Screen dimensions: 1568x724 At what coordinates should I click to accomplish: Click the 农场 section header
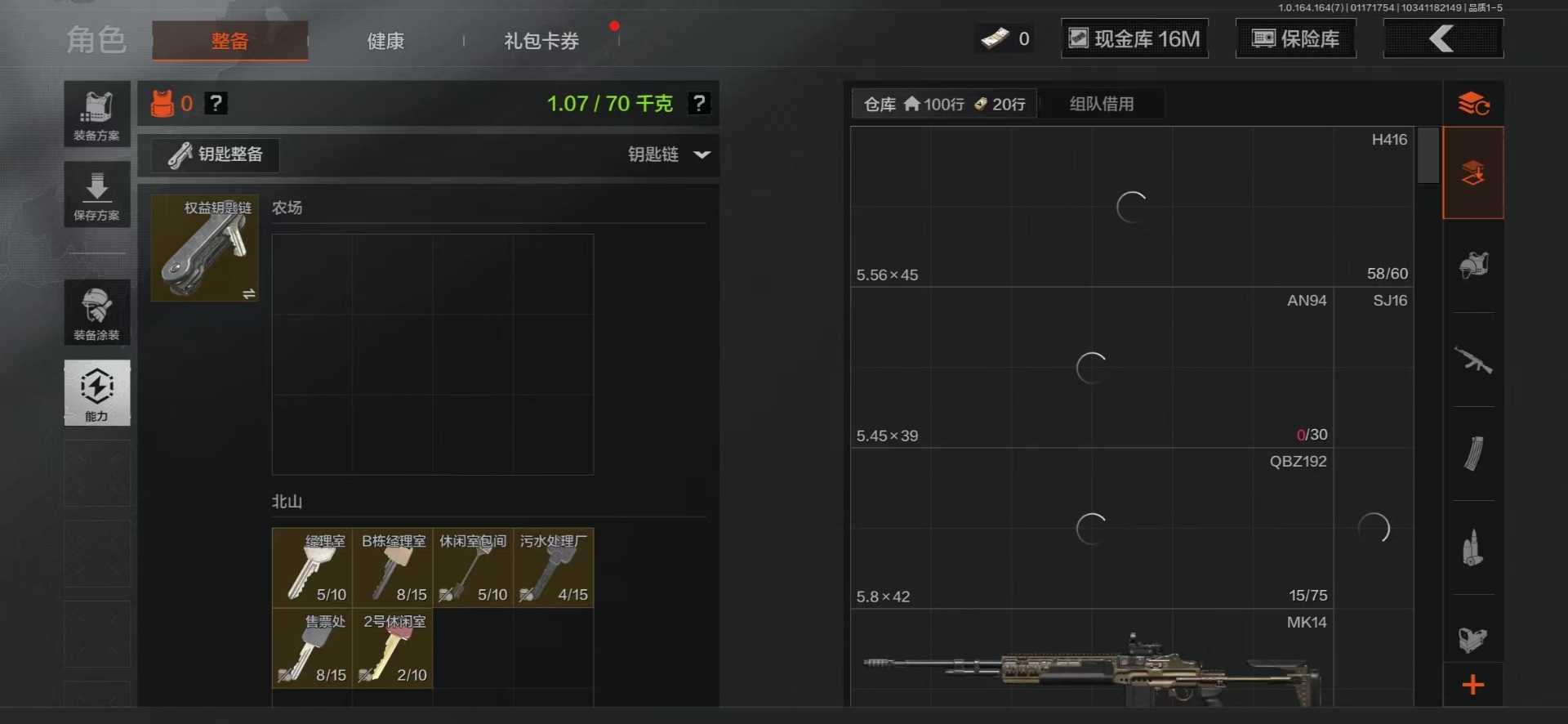pyautogui.click(x=287, y=208)
